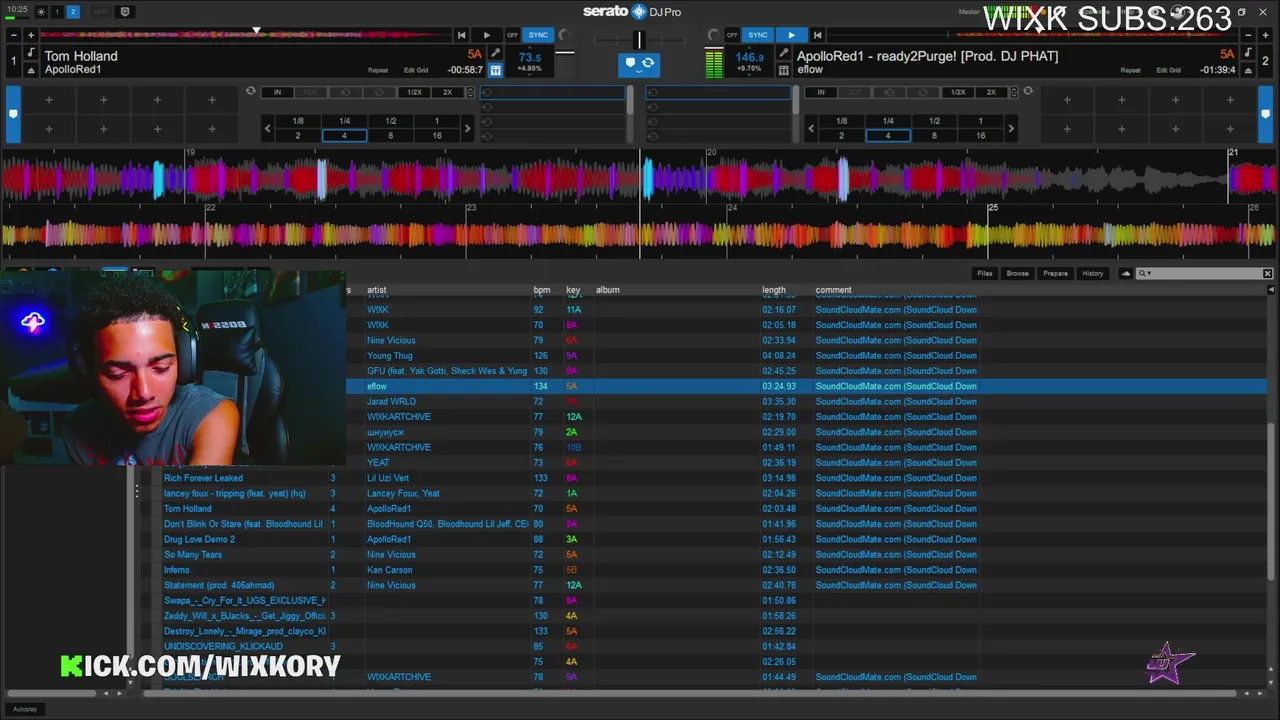Screen dimensions: 1280x720
Task: Toggle display mode sun icon
Action: 41,12
